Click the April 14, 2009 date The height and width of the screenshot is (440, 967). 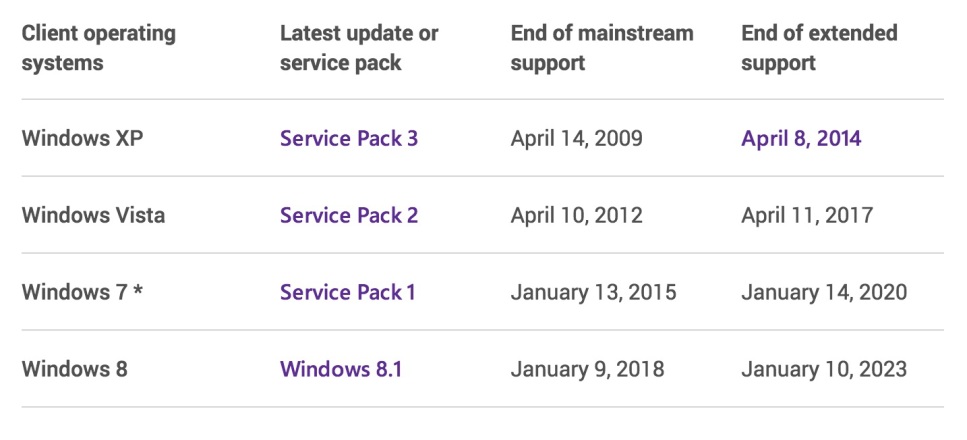coord(576,138)
